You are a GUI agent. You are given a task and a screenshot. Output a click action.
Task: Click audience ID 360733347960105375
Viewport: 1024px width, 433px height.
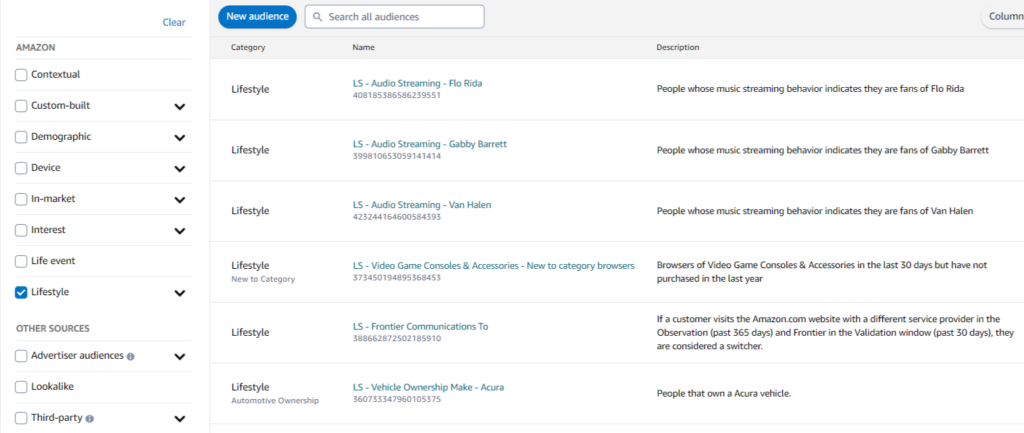[x=397, y=399]
